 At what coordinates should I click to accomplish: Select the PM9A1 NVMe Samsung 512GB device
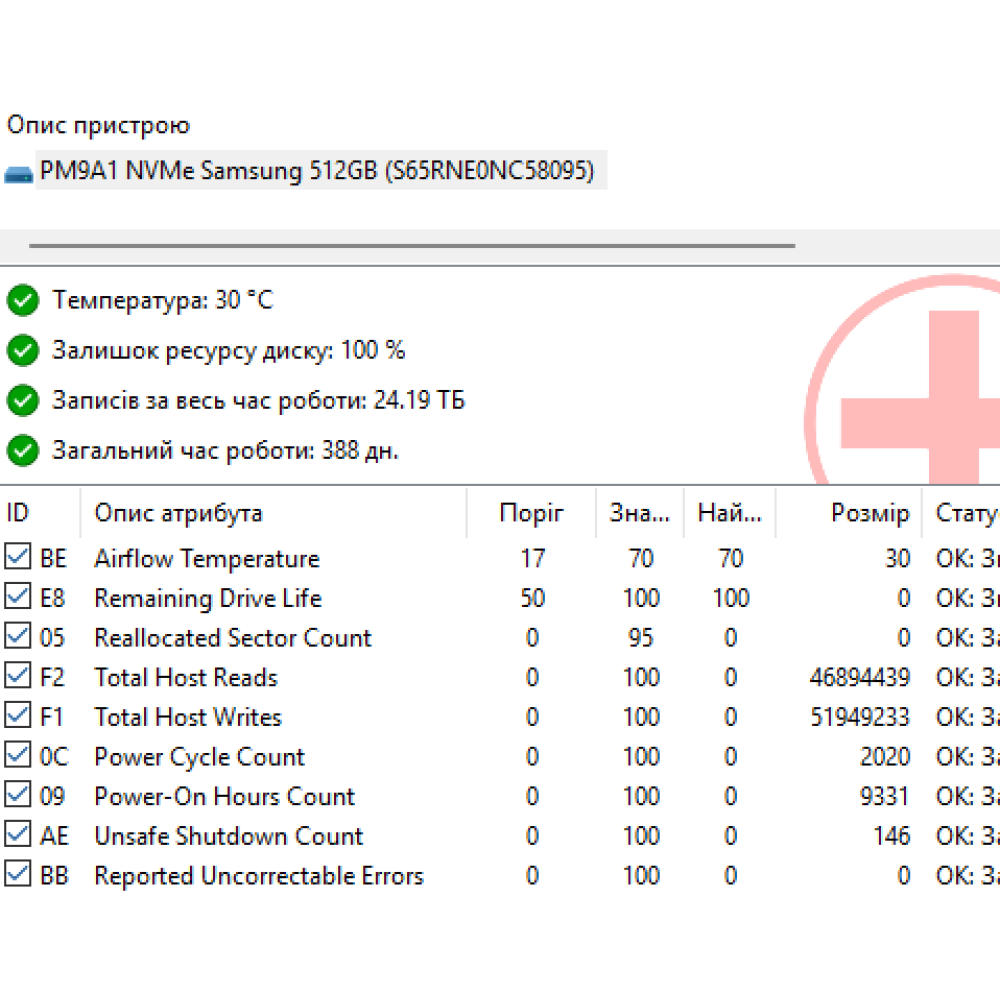tap(317, 172)
